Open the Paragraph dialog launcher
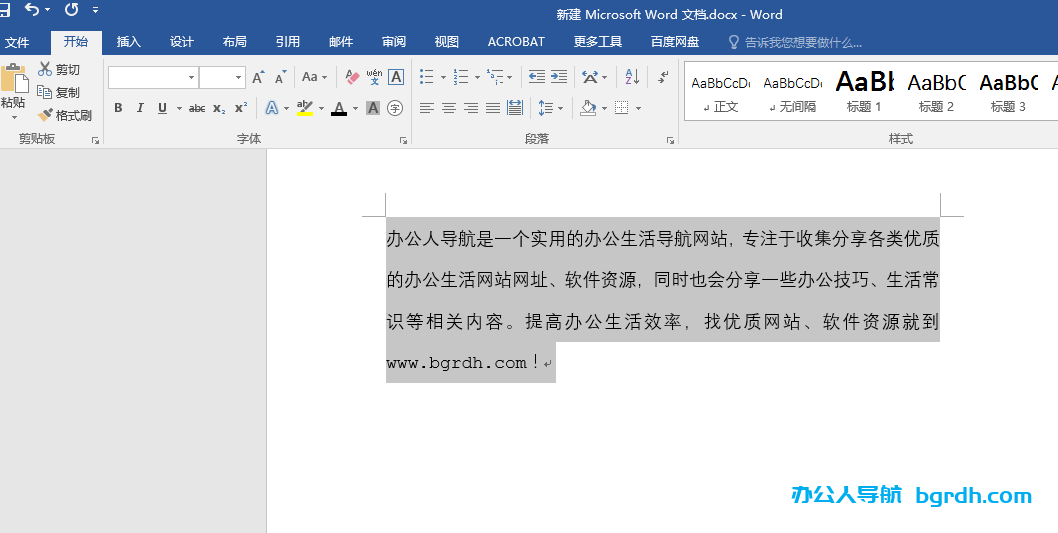The width and height of the screenshot is (1058, 533). click(670, 140)
